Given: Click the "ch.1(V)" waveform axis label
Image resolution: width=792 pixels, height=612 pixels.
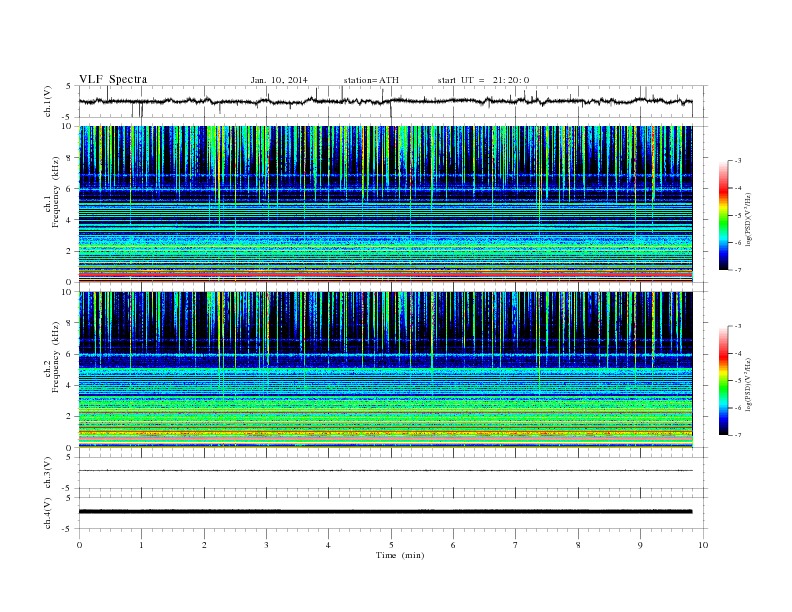Looking at the screenshot, I should pos(47,101).
